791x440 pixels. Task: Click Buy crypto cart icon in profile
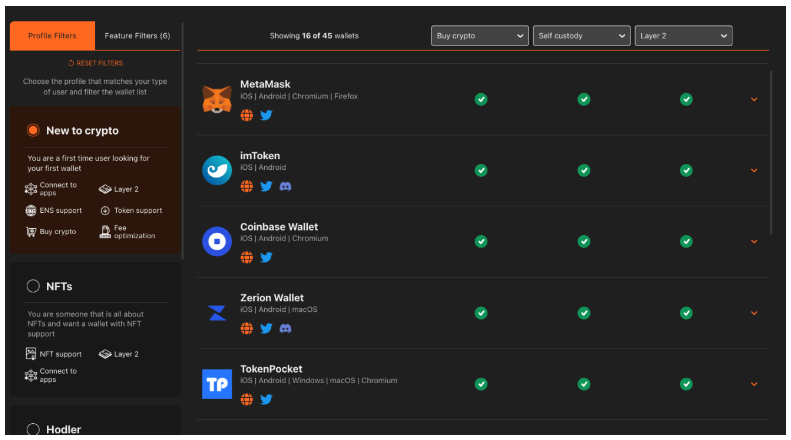click(x=31, y=232)
